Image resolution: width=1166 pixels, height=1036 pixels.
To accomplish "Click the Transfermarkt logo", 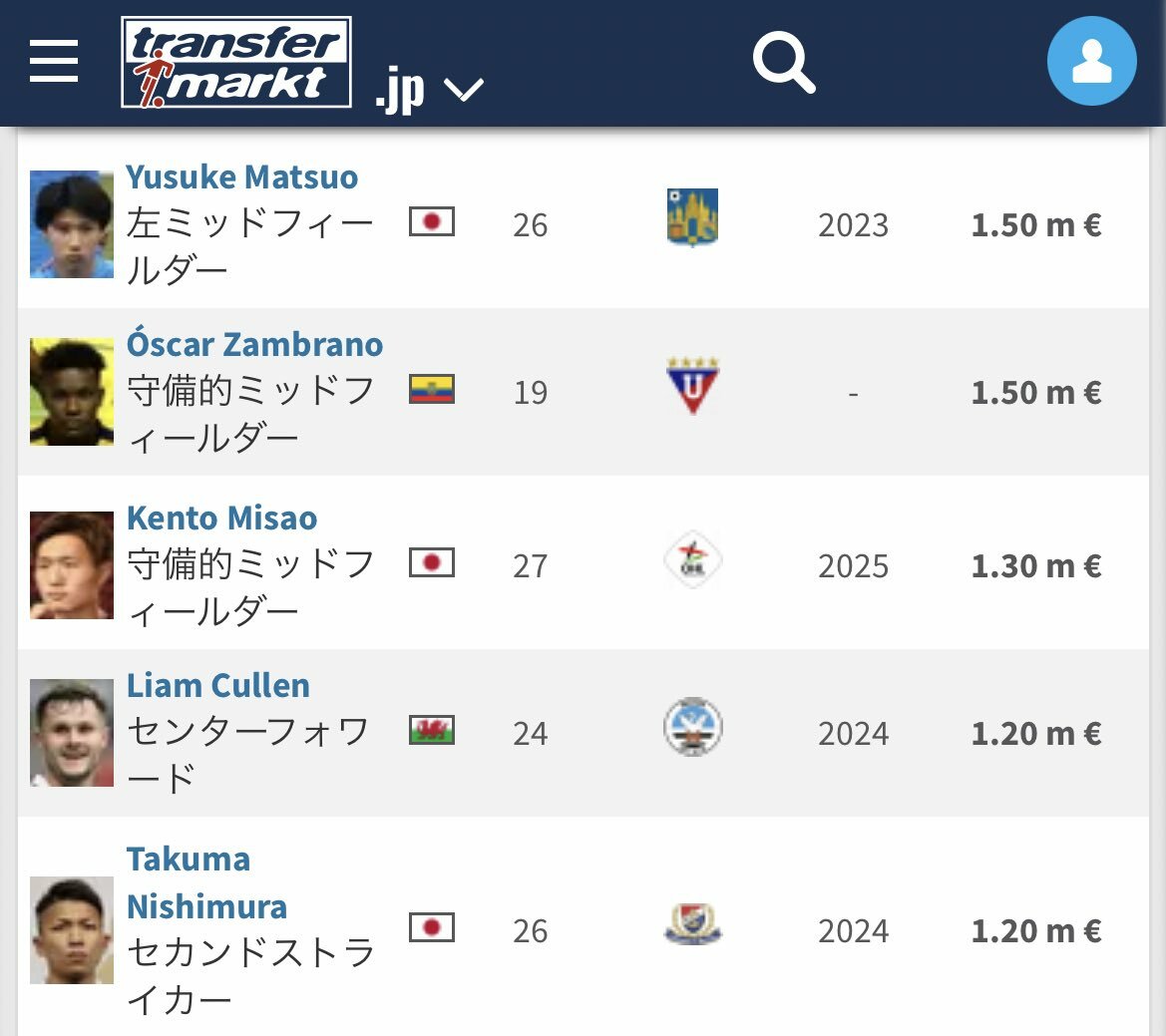I will tap(236, 63).
